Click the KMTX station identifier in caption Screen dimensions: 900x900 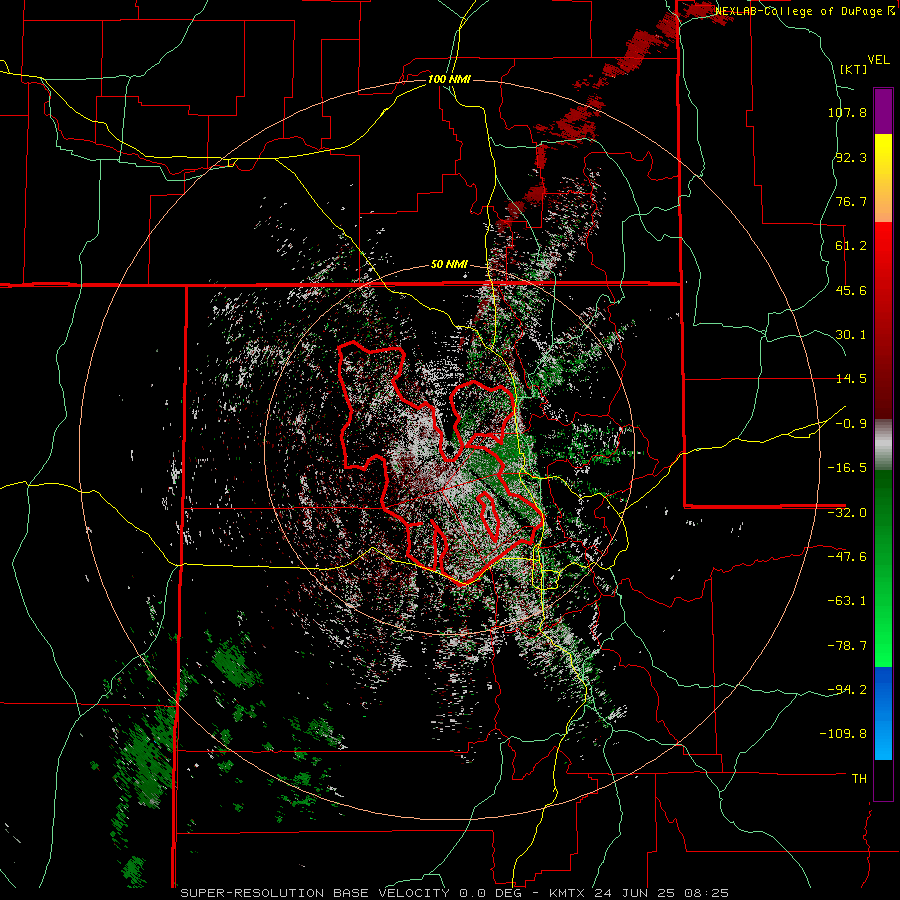(x=568, y=893)
